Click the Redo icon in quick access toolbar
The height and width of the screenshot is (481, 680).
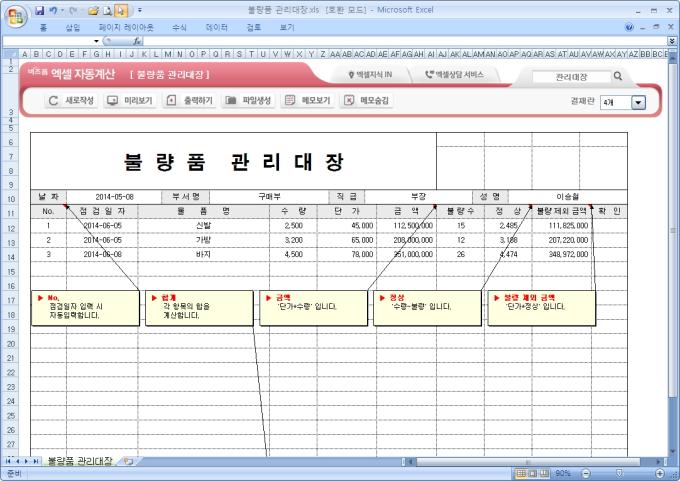click(x=73, y=10)
